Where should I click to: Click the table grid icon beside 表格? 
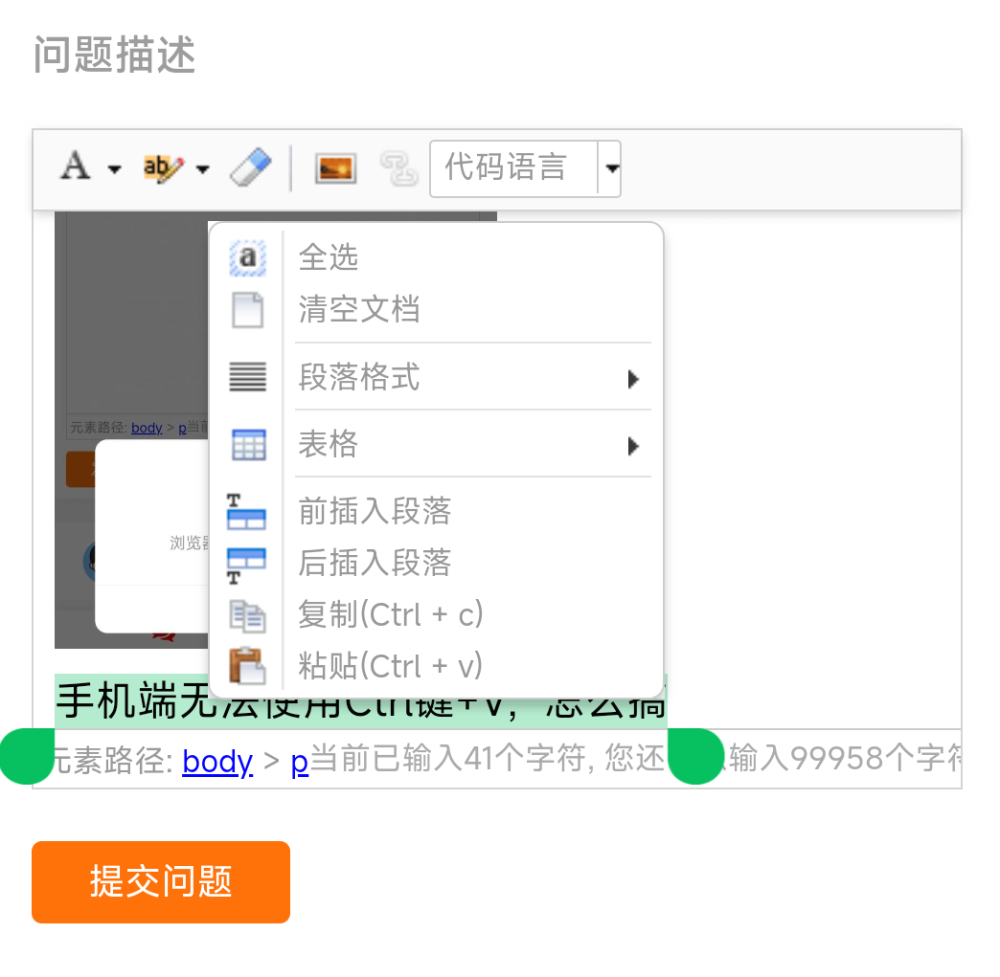(x=248, y=444)
